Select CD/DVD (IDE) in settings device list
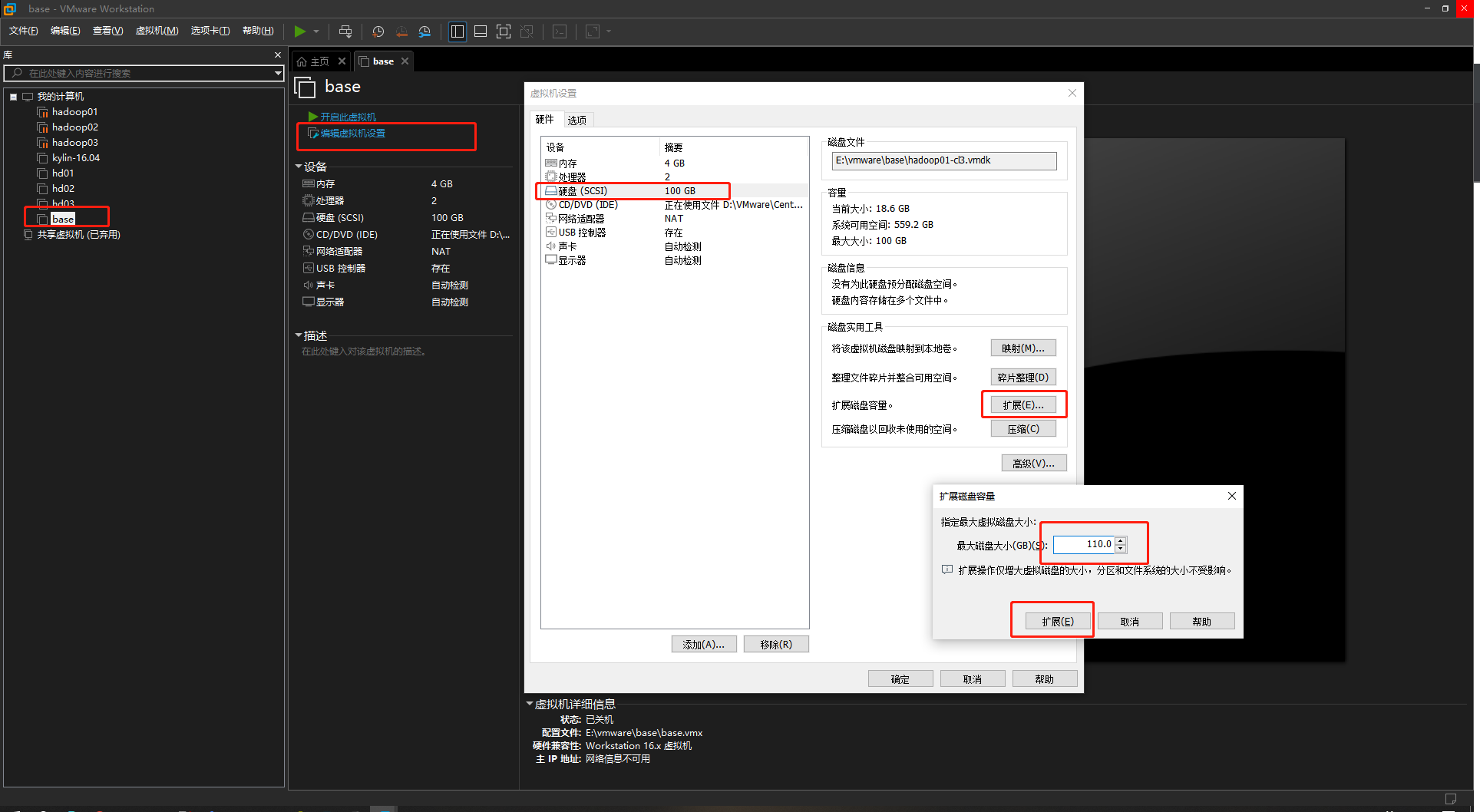 675,205
